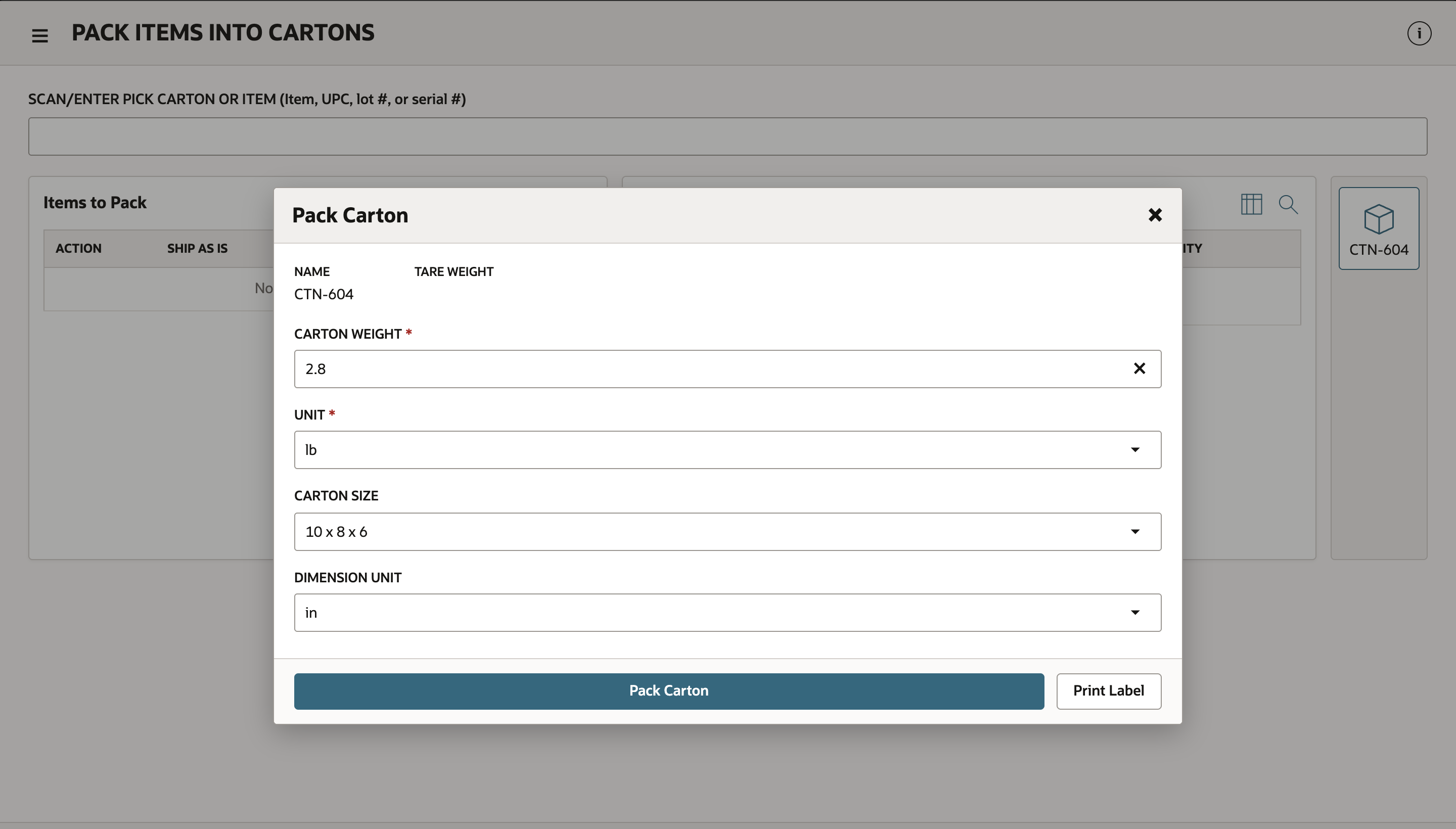Screen dimensions: 1456x829
Task: Click the Pack Carton button
Action: (668, 691)
